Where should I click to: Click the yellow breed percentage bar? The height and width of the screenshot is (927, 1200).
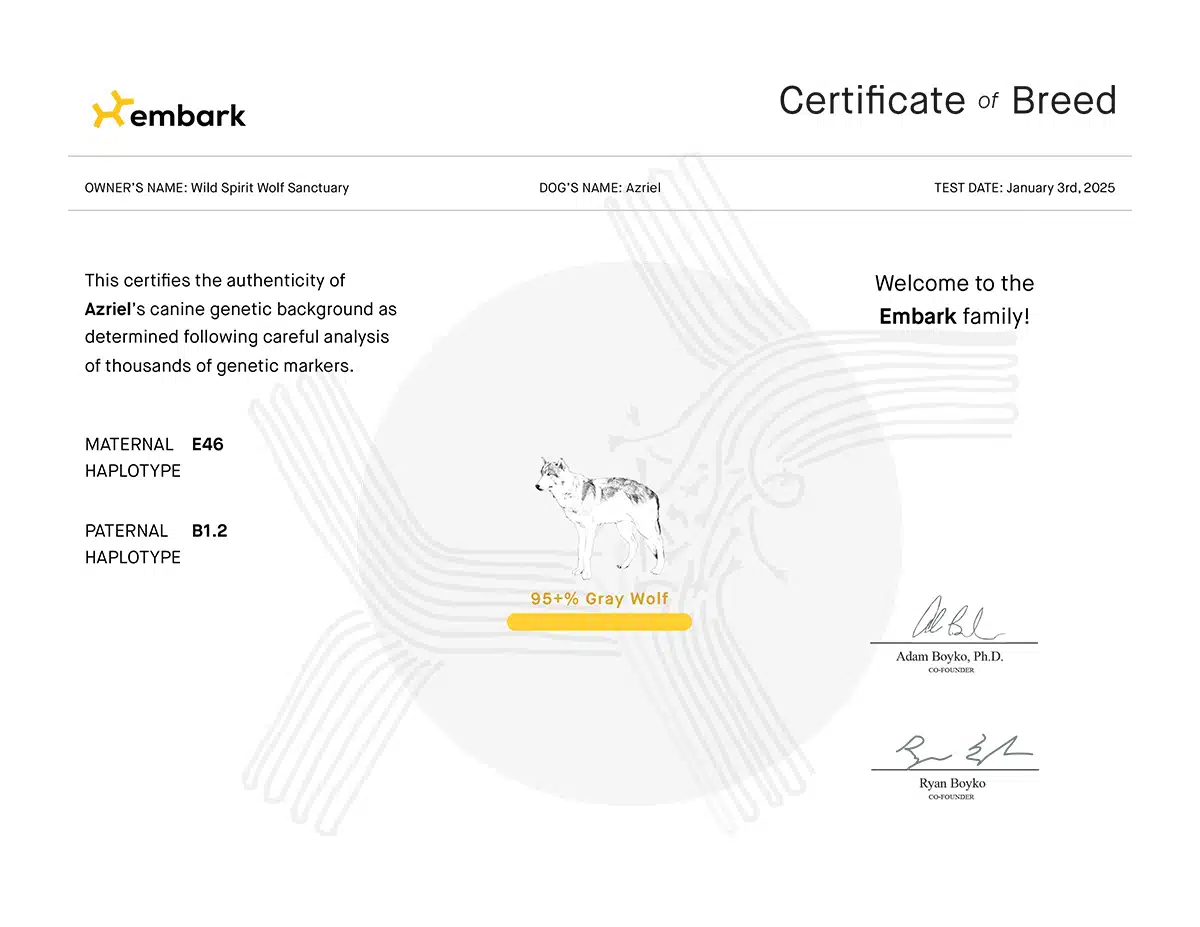[x=599, y=623]
